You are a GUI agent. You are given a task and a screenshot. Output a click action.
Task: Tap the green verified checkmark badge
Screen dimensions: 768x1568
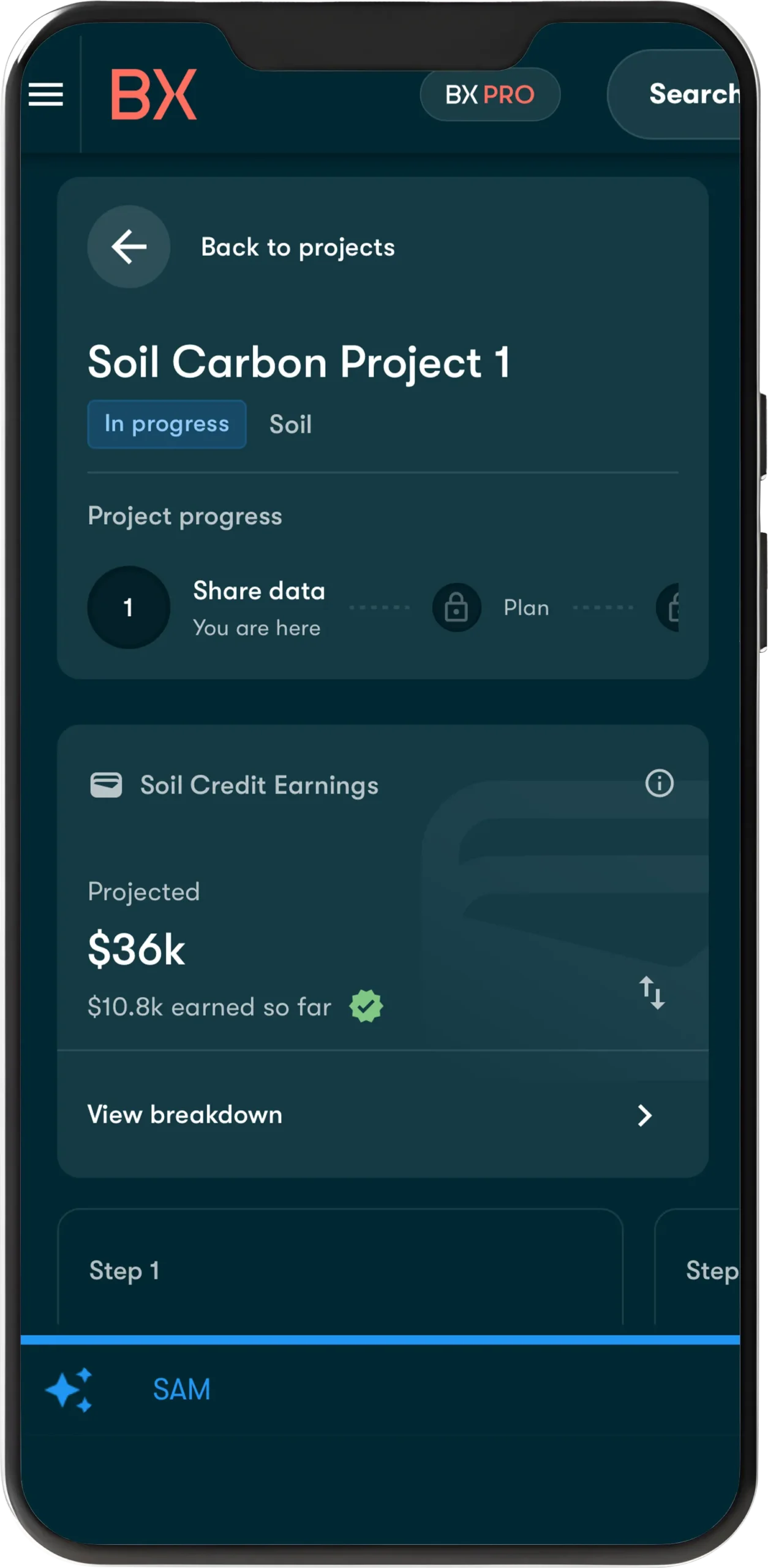366,1006
